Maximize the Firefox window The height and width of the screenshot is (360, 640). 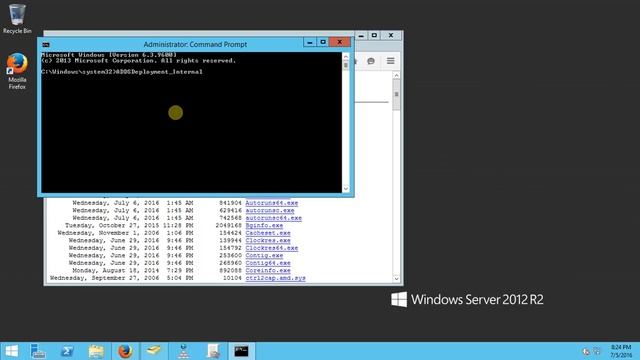pyautogui.click(x=374, y=36)
